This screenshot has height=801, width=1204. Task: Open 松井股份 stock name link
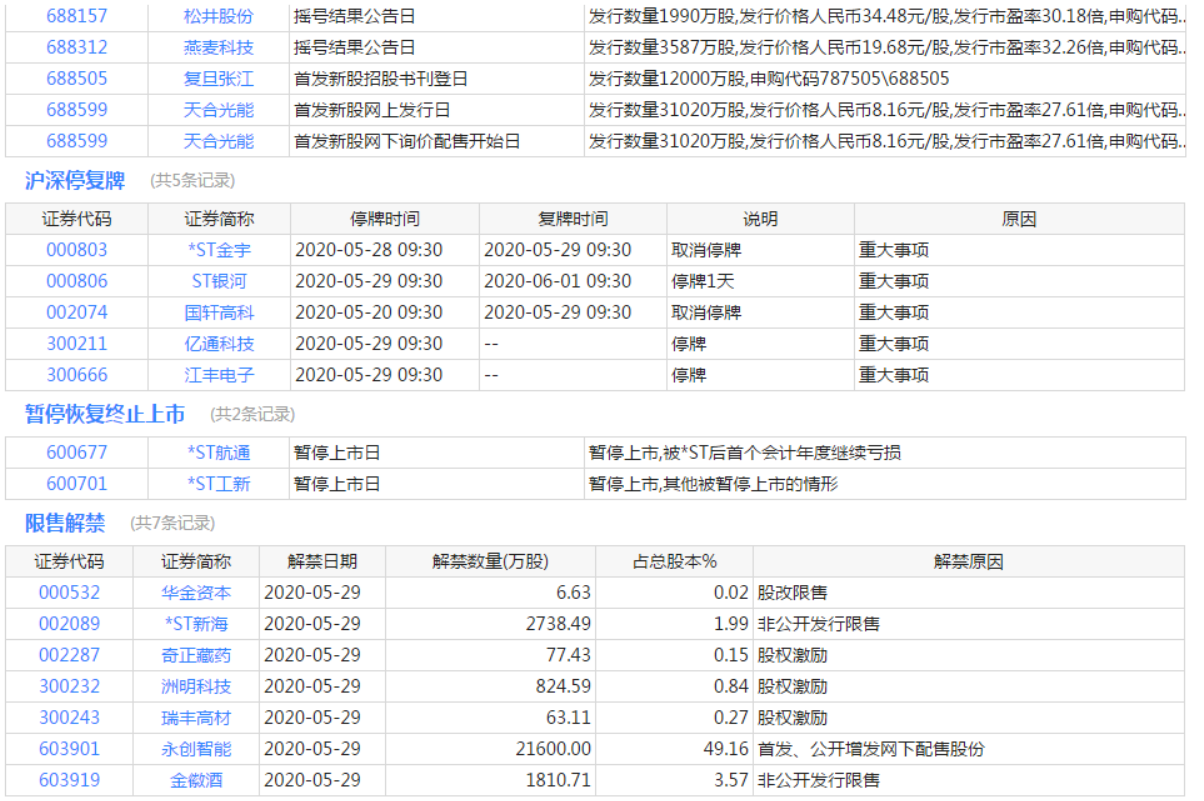pos(219,16)
